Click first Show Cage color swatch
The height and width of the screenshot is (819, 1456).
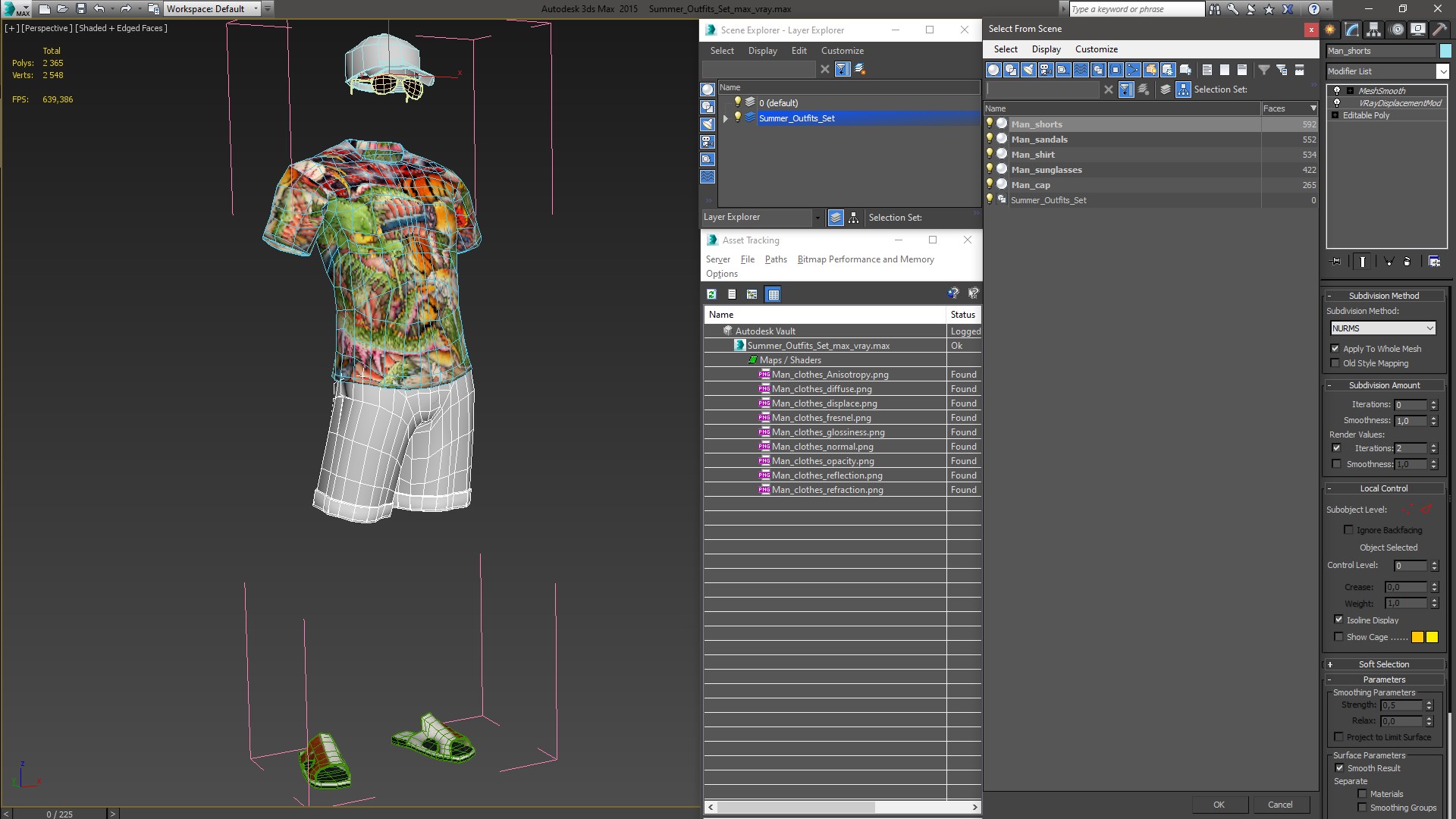click(x=1417, y=637)
